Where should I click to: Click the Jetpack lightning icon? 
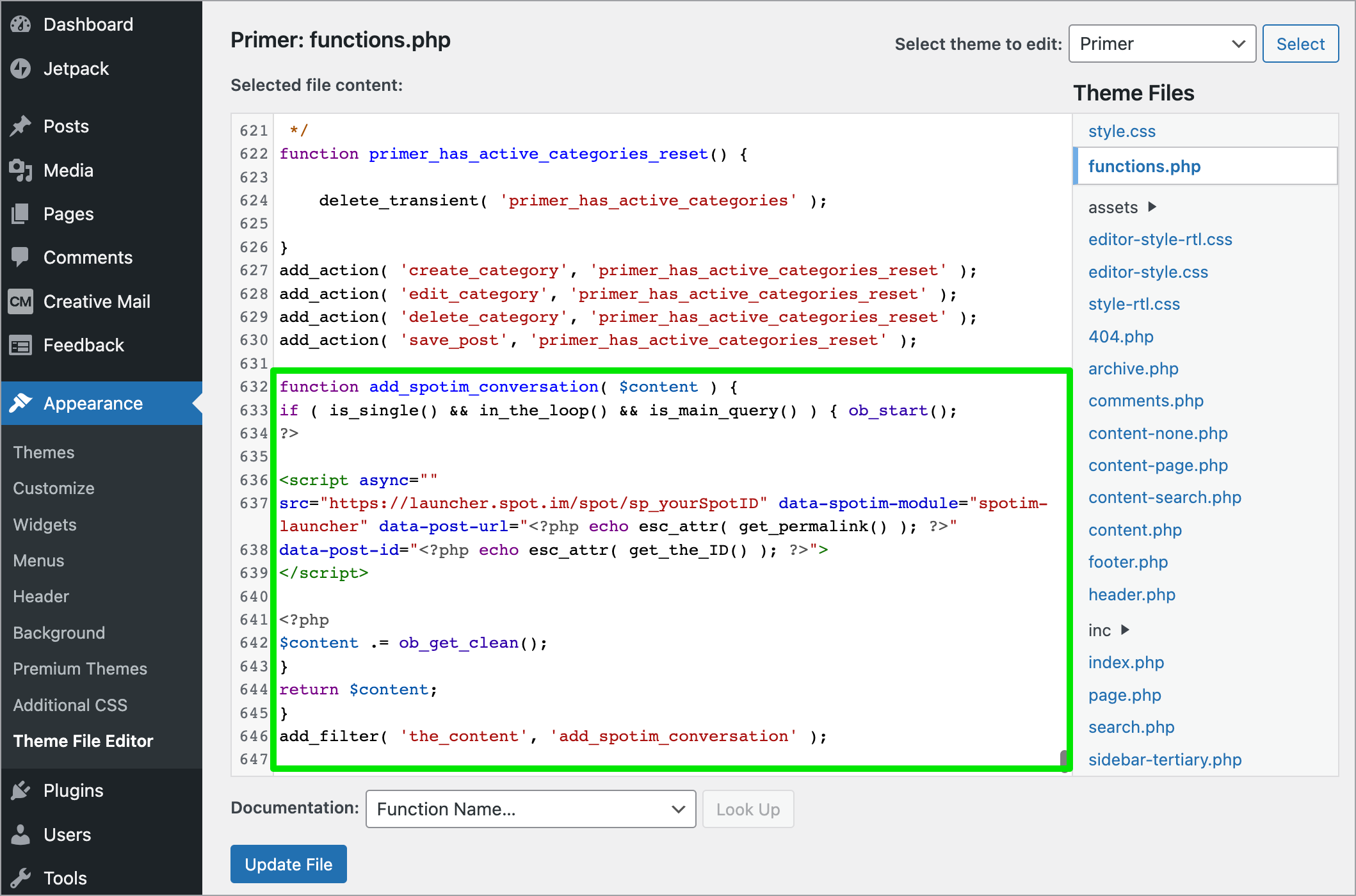tap(20, 68)
